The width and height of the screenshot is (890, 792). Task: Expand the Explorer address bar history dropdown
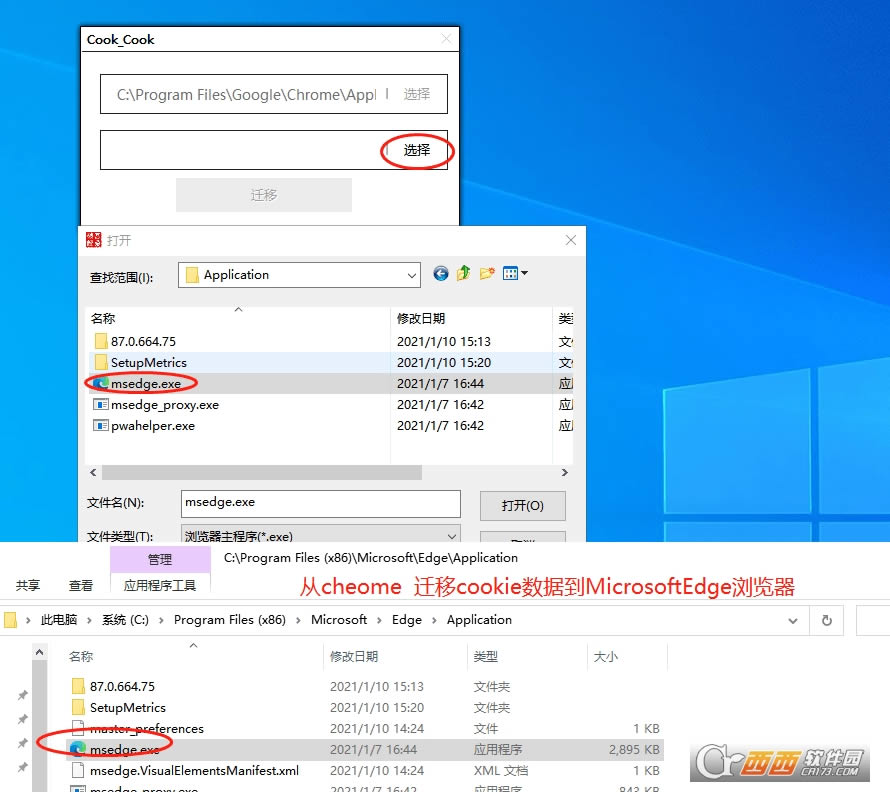pyautogui.click(x=793, y=620)
